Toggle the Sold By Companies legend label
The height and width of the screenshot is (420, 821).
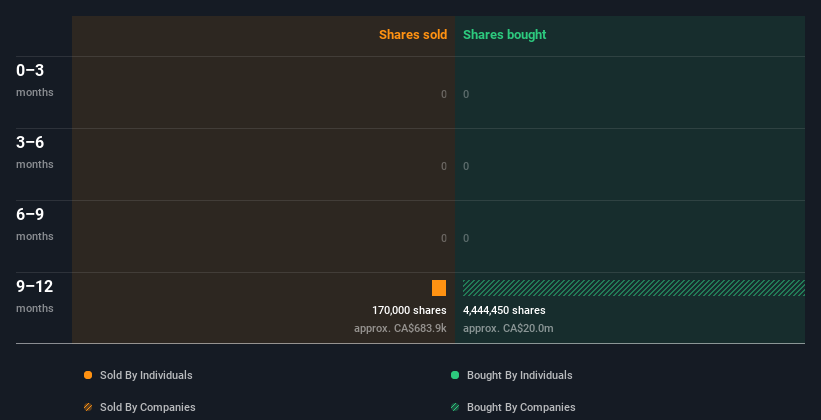(148, 407)
